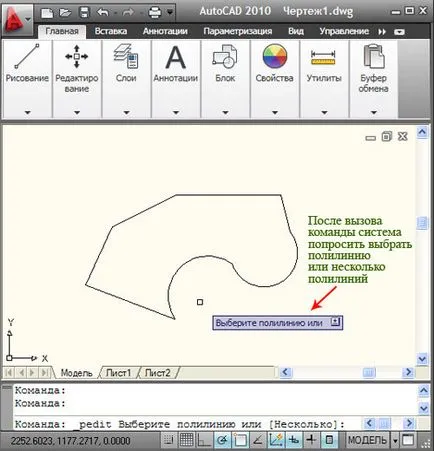This screenshot has width=434, height=451.
Task: Click command history scroll down arrow
Action: [x=423, y=408]
